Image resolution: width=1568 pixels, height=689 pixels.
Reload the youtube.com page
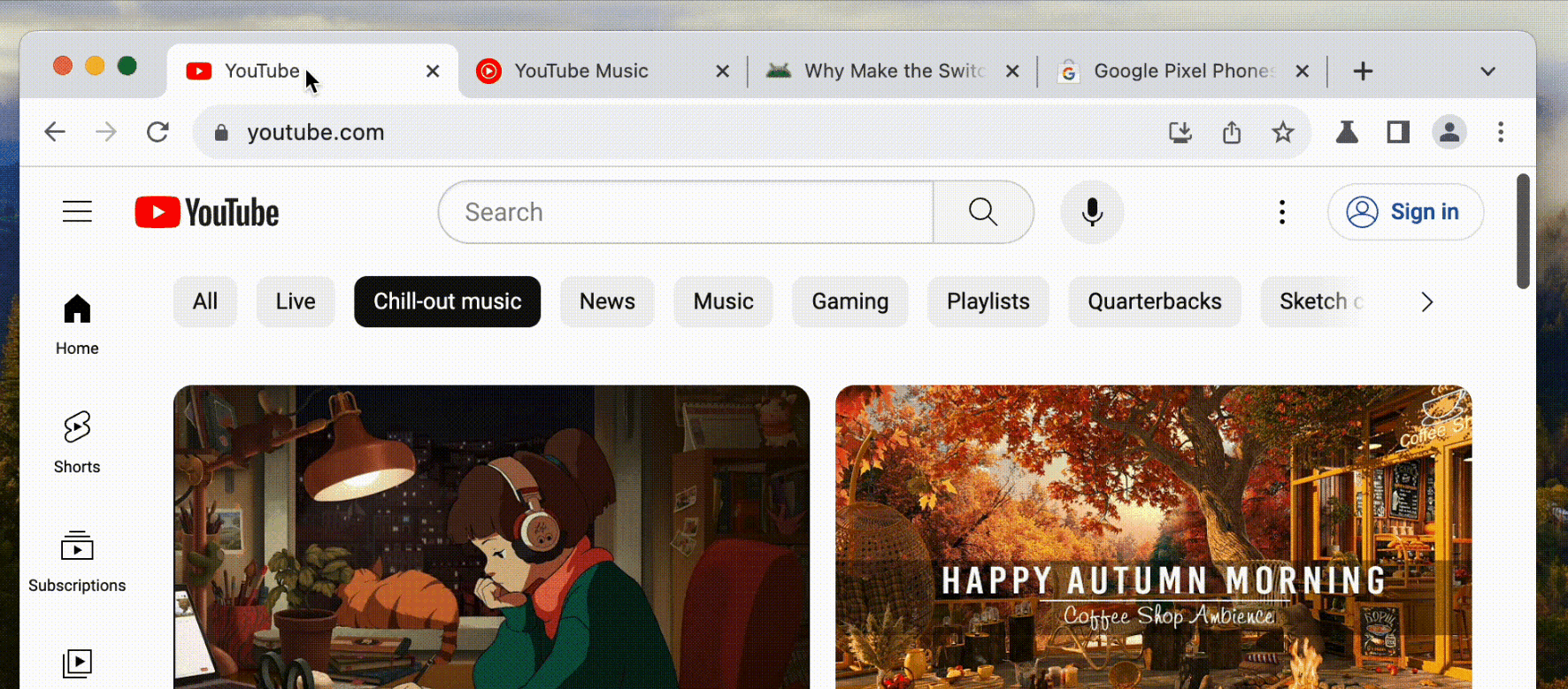point(158,132)
